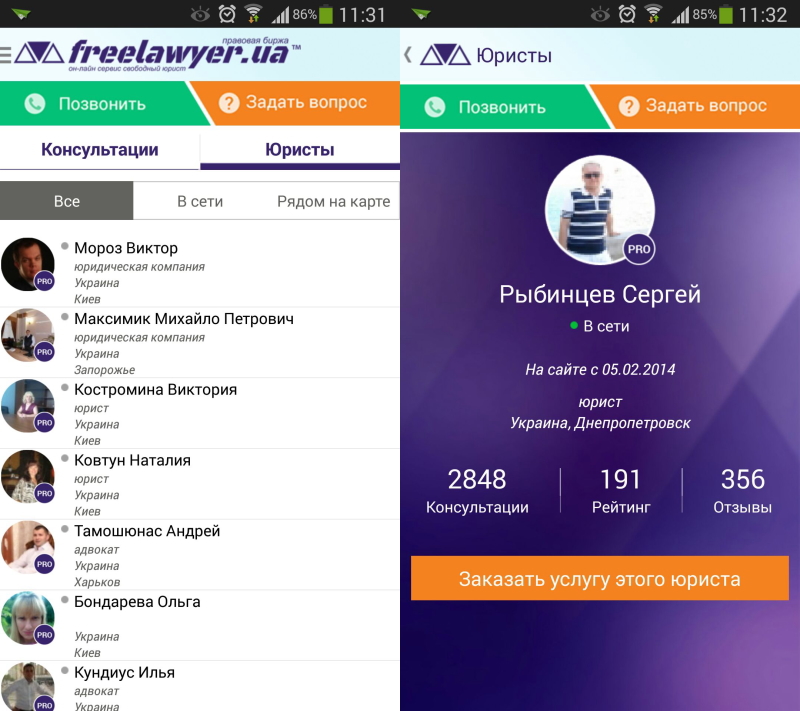The height and width of the screenshot is (711, 800).
Task: Tap question mark icon on right Задать вопрос
Action: (629, 106)
